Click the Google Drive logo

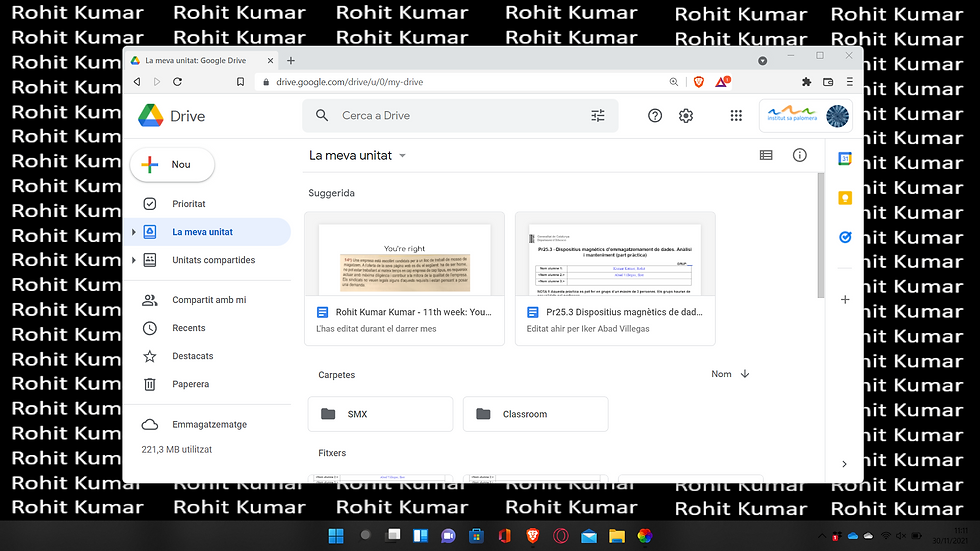click(x=151, y=116)
